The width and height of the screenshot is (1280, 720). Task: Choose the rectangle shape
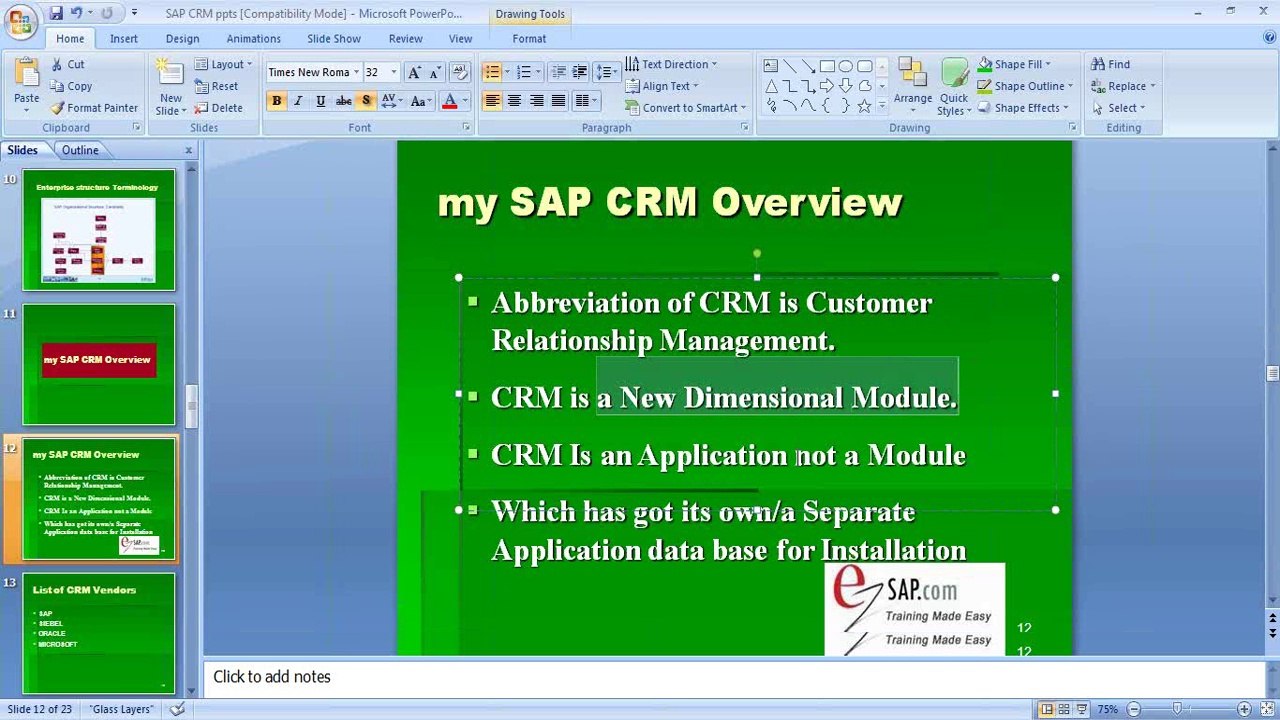827,66
